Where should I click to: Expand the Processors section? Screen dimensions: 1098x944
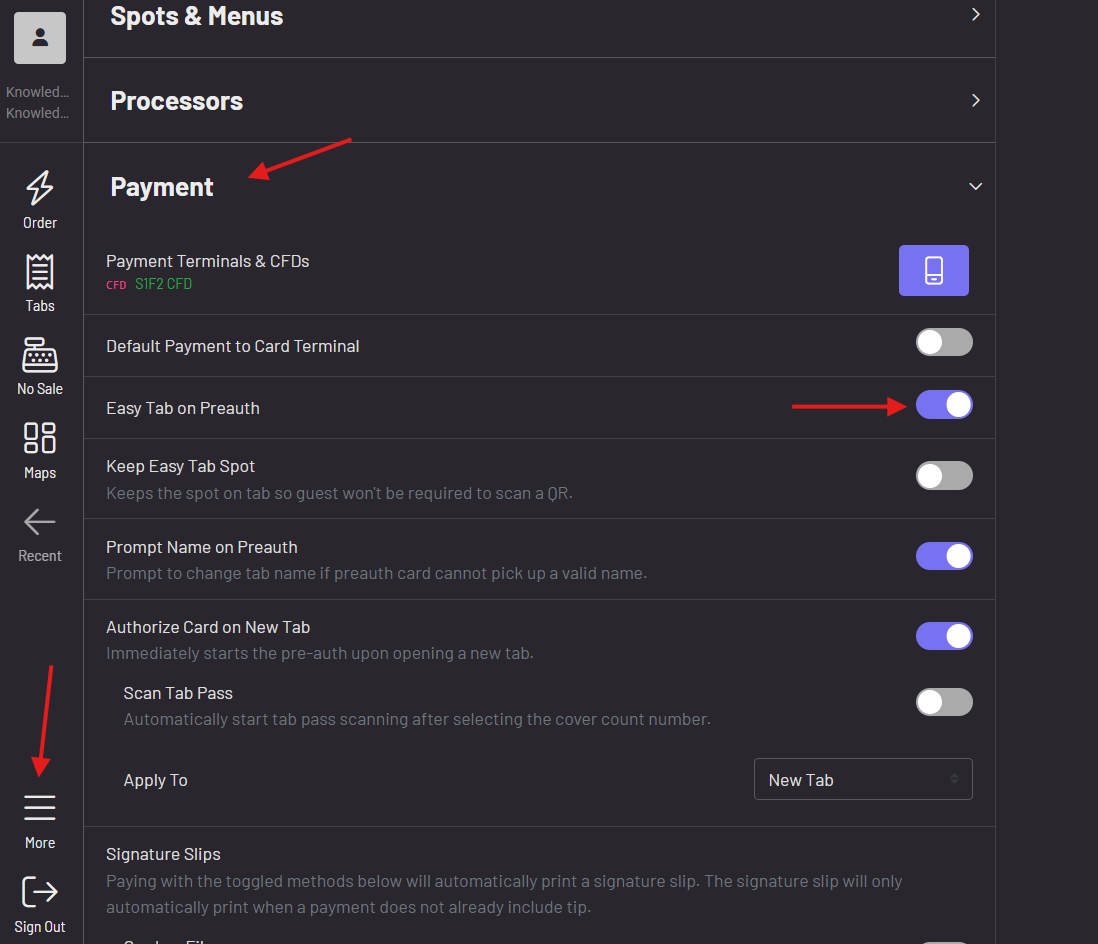pos(976,100)
